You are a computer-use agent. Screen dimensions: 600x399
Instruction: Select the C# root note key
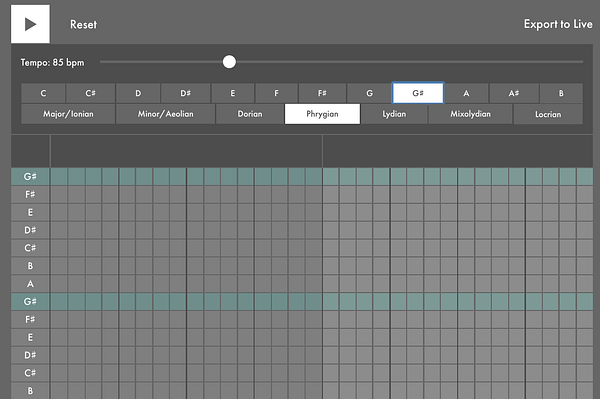pyautogui.click(x=90, y=93)
